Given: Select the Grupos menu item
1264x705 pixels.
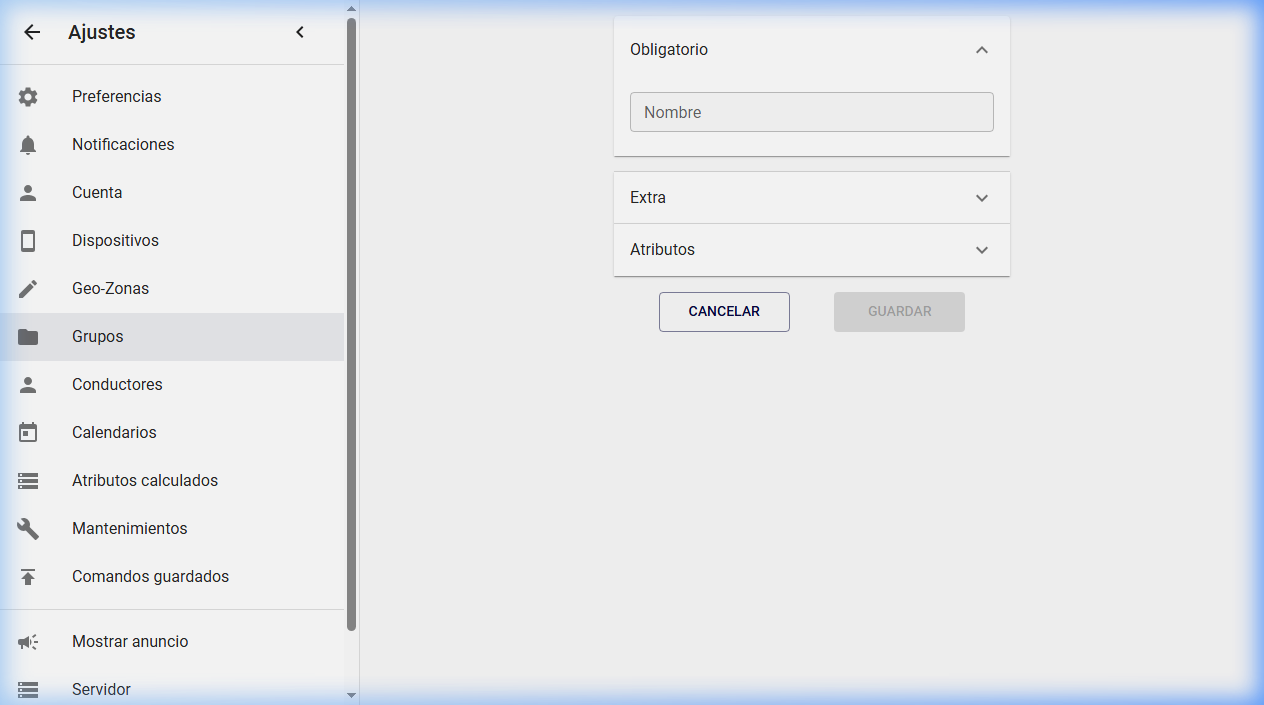Looking at the screenshot, I should click(172, 337).
